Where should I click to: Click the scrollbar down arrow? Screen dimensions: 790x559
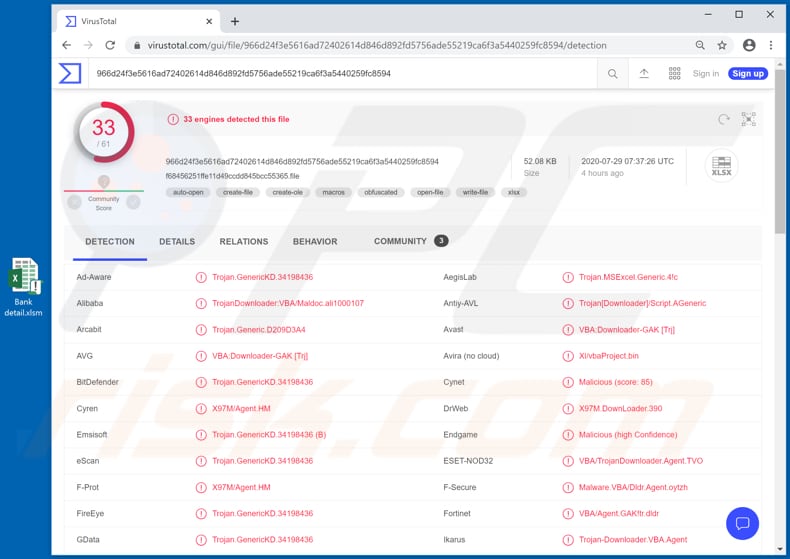coord(780,549)
